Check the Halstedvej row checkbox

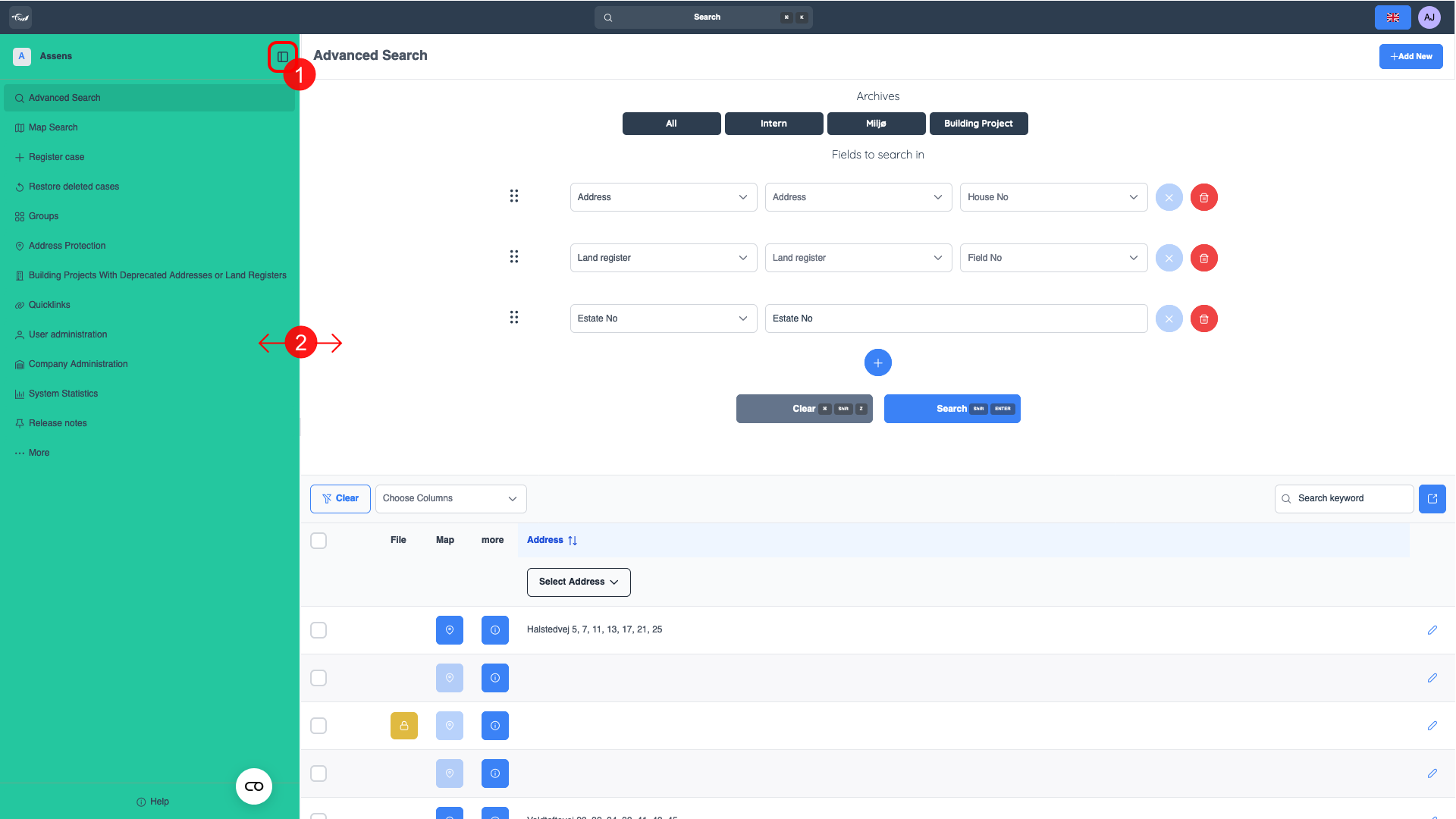point(318,630)
